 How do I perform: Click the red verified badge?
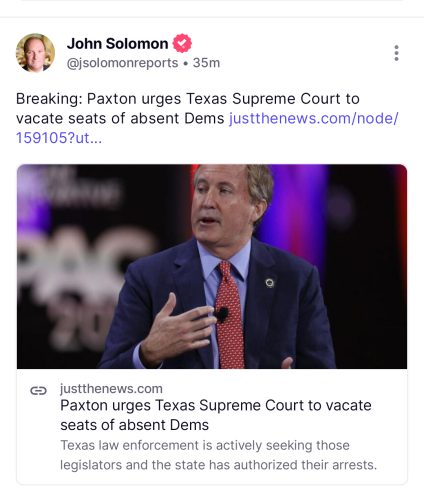(x=182, y=43)
